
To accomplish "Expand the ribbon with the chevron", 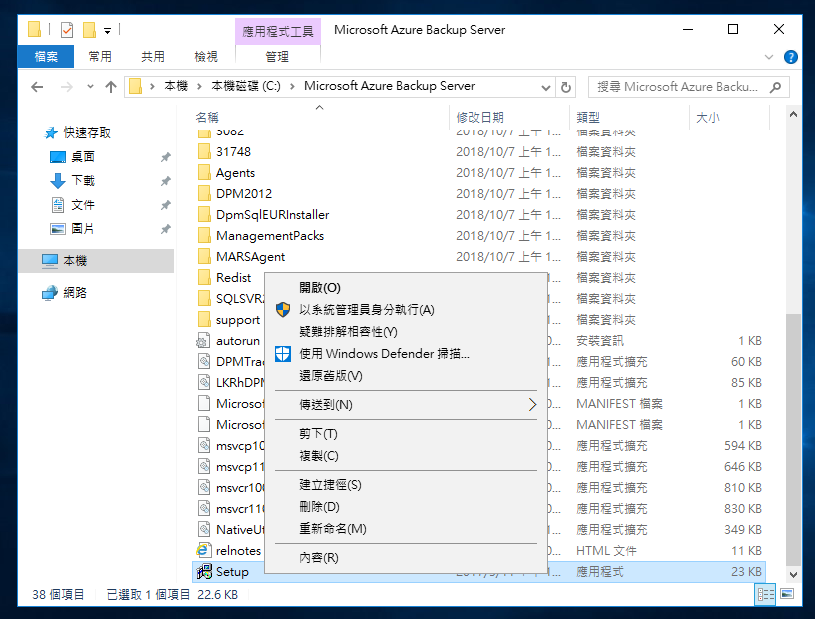I will [x=769, y=57].
